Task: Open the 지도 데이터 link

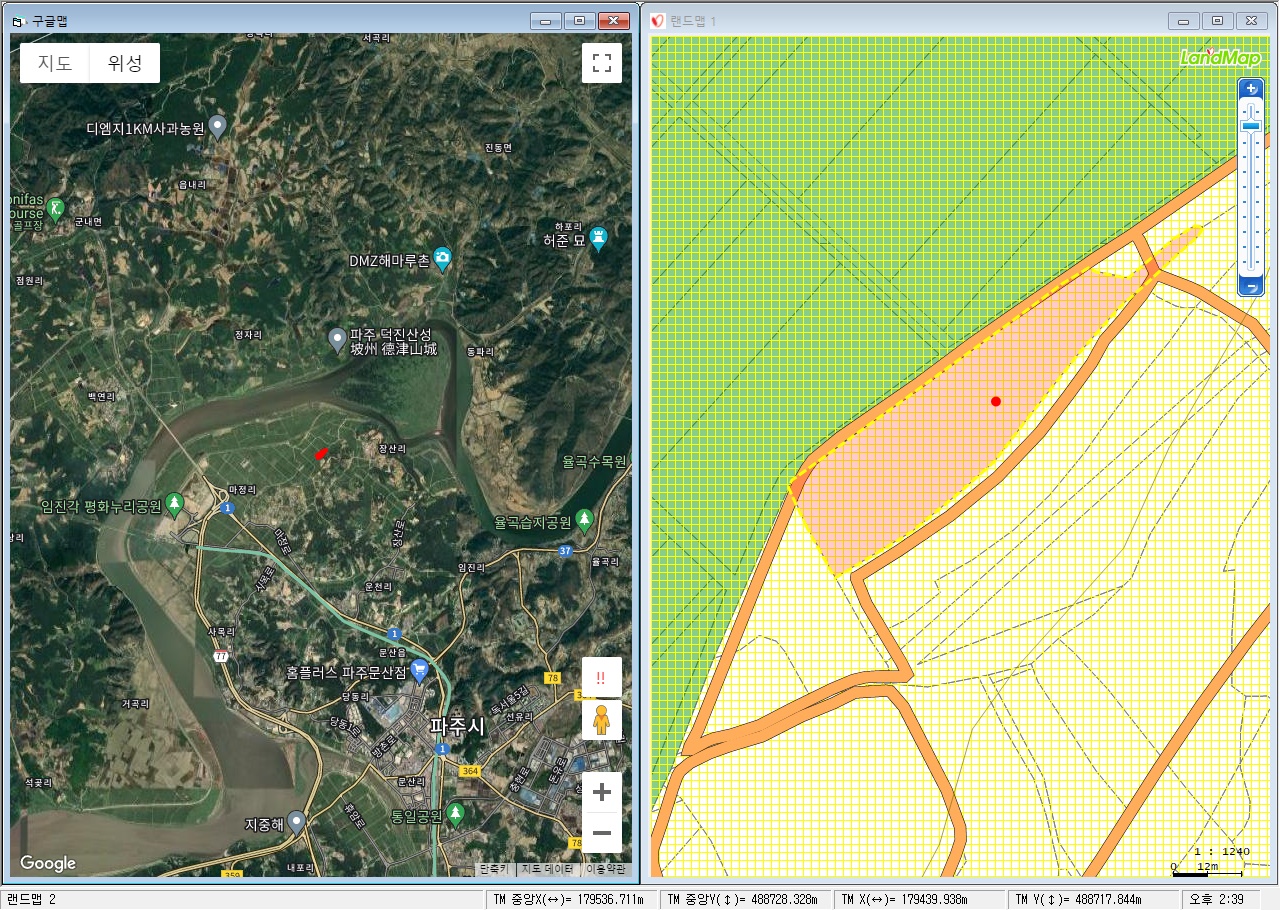Action: tap(546, 869)
